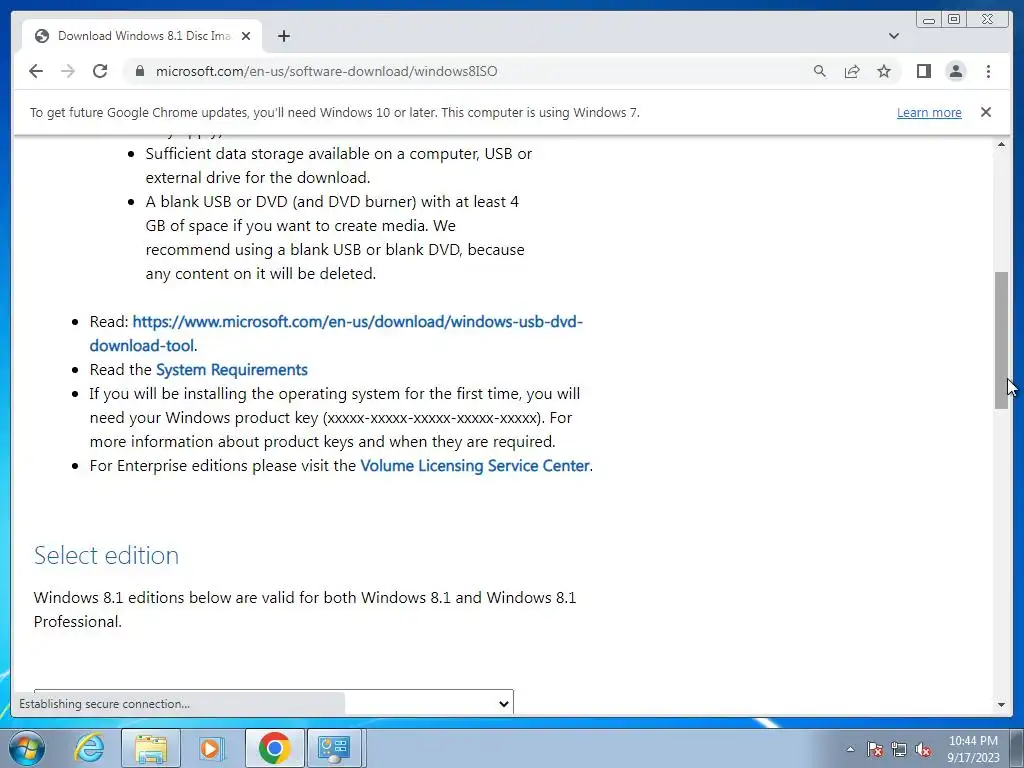Open the System Requirements link
The height and width of the screenshot is (768, 1024).
[x=232, y=370]
